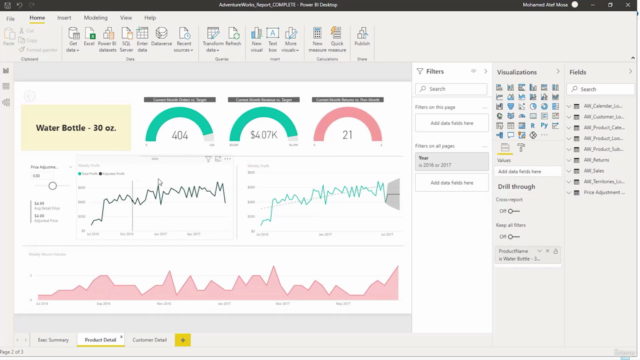Open Recent sources dropdown
The width and height of the screenshot is (640, 360).
pyautogui.click(x=183, y=40)
